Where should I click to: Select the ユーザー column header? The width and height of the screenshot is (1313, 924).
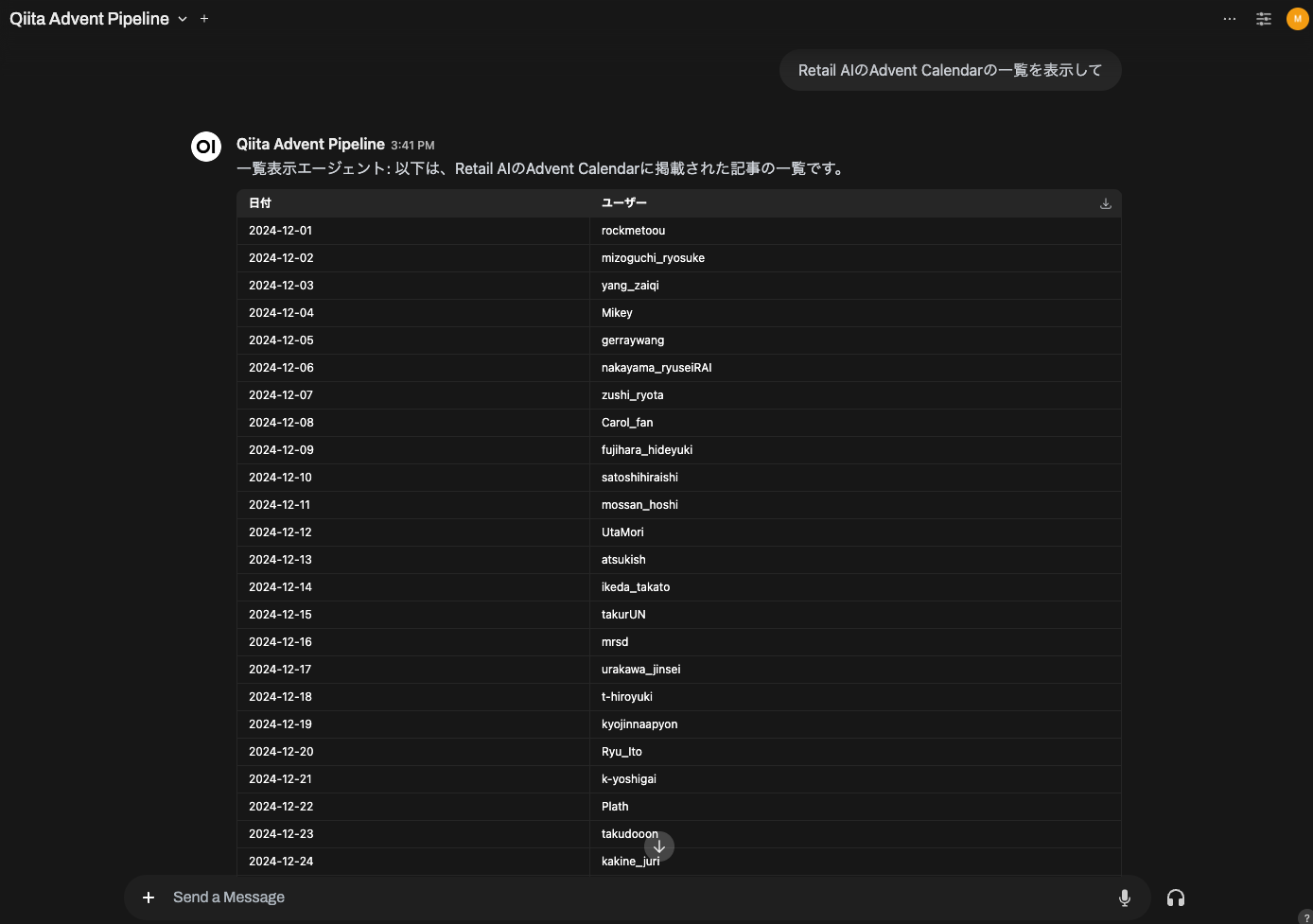coord(623,202)
